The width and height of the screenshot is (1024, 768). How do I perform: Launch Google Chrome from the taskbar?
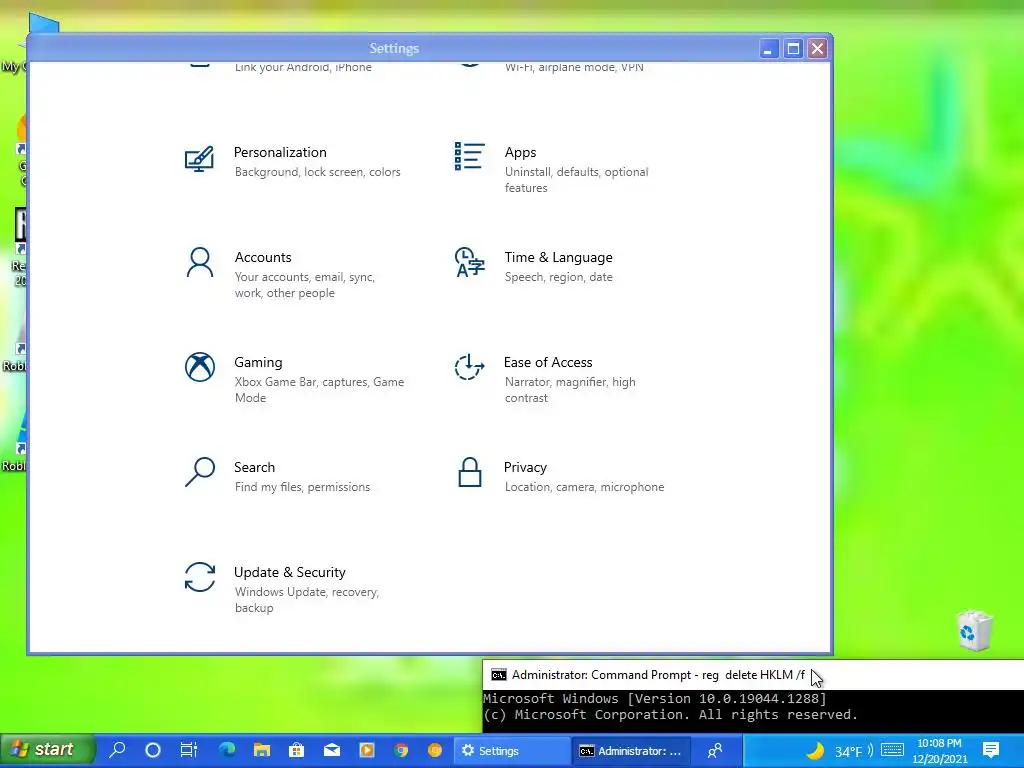[x=401, y=750]
